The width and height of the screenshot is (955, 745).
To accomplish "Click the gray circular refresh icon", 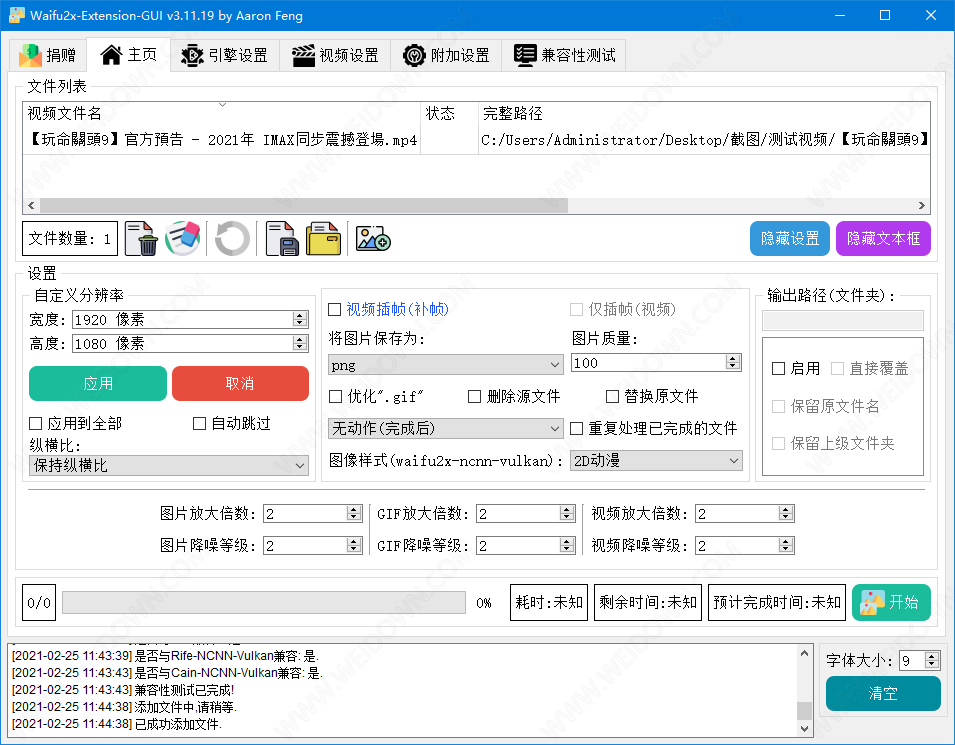I will pos(232,238).
